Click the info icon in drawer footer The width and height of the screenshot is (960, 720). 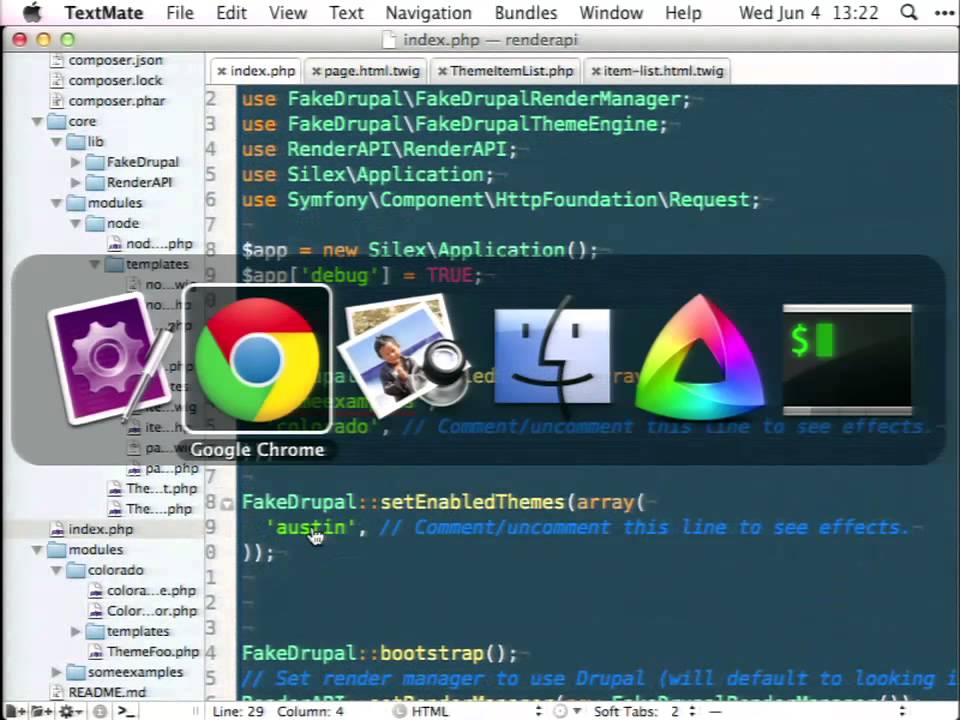(100, 711)
